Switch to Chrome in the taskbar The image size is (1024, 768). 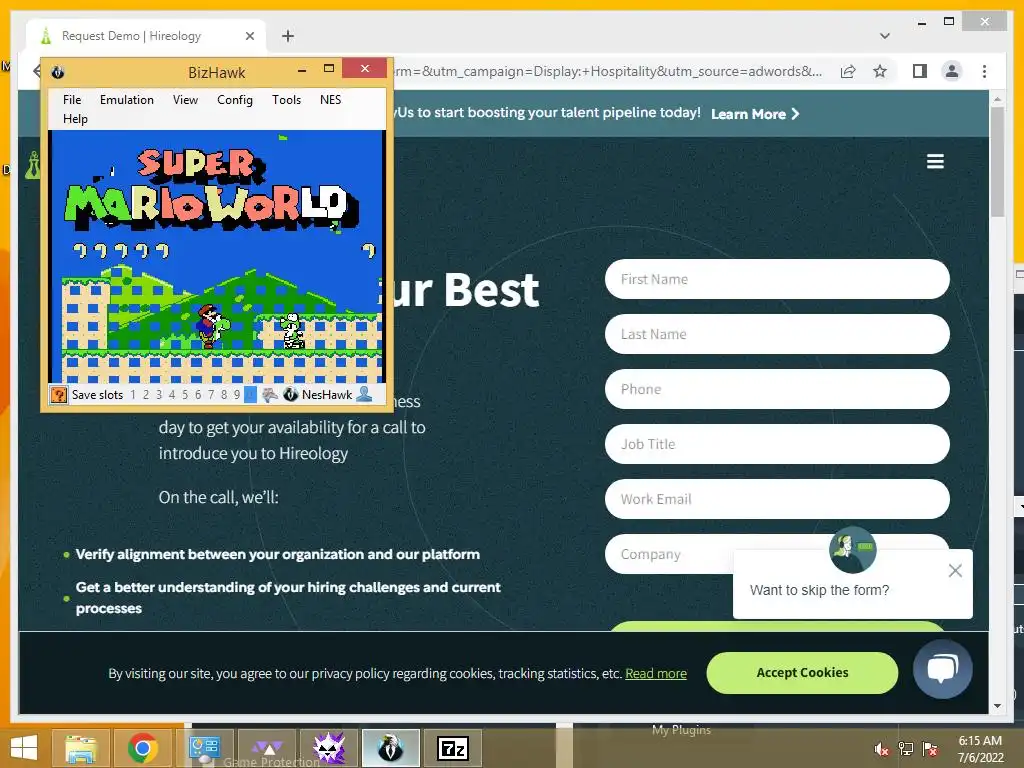pyautogui.click(x=143, y=748)
